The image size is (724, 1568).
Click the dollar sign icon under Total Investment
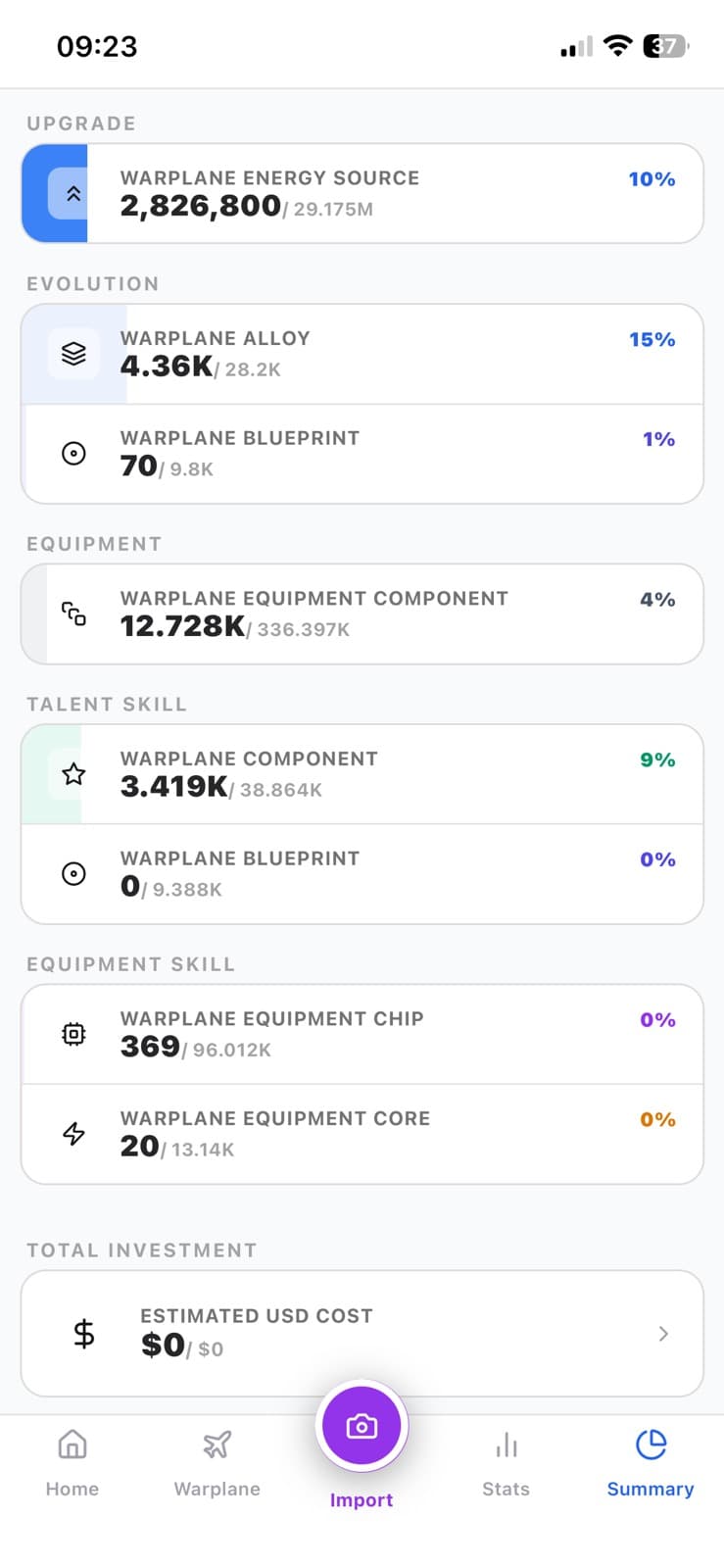tap(83, 1334)
